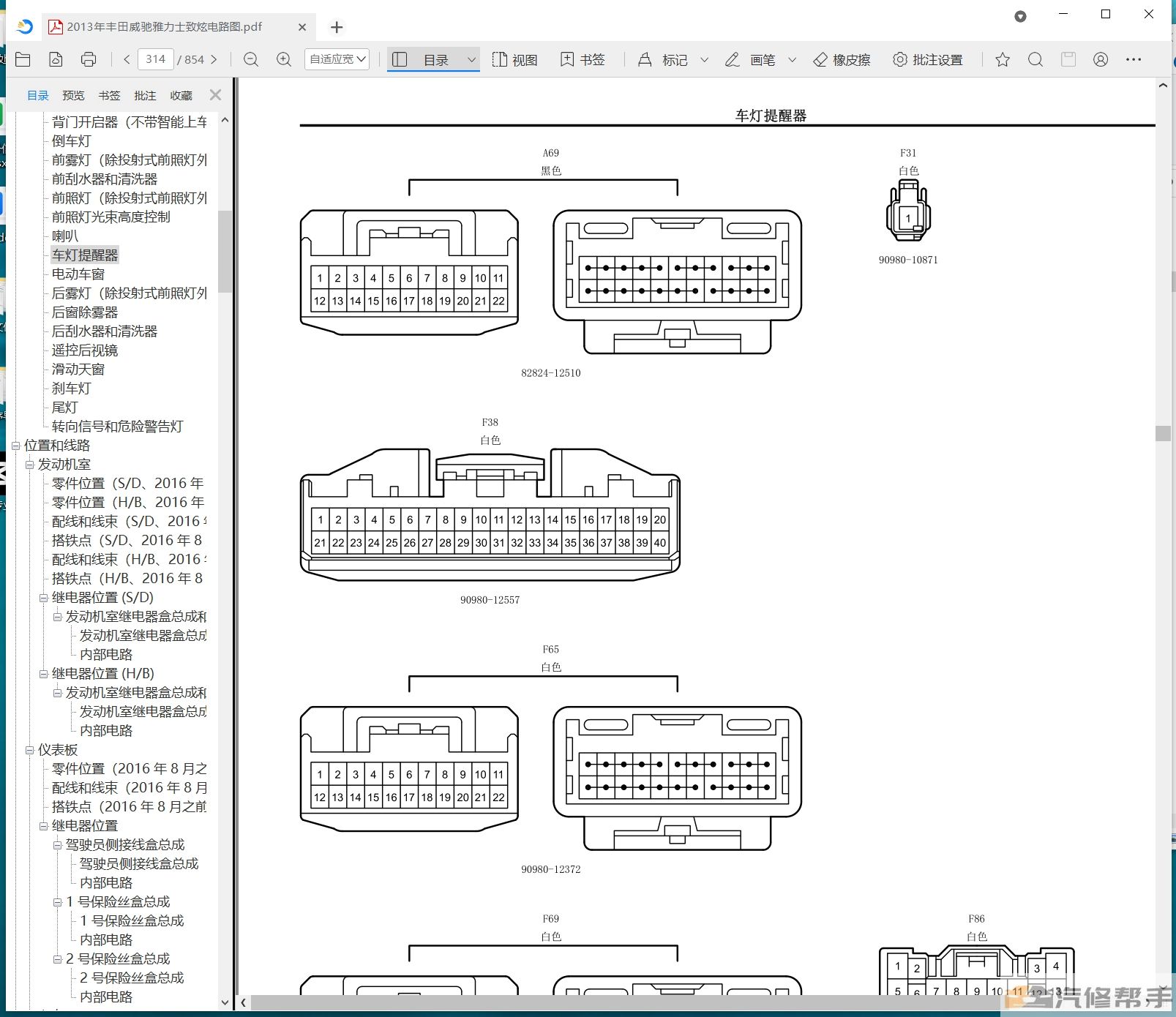Click the save disk icon
The width and height of the screenshot is (1176, 1017).
click(x=1068, y=59)
